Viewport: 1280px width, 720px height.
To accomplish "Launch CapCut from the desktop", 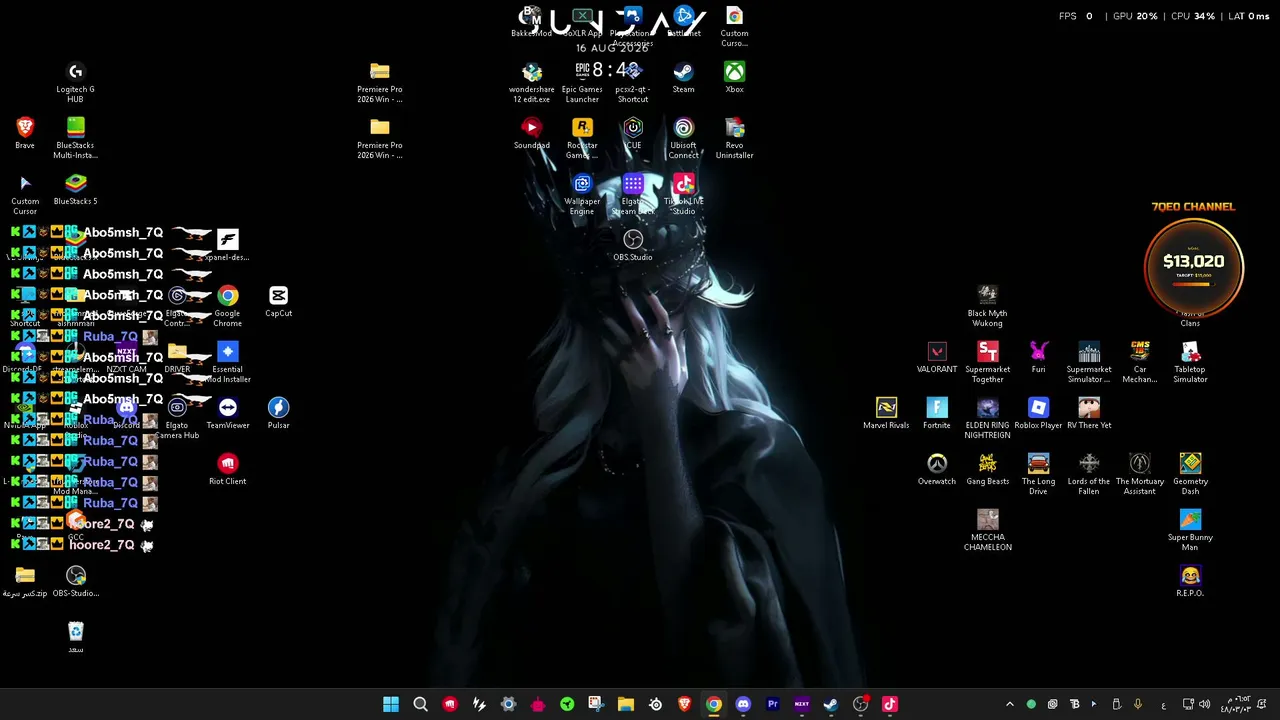I will tap(278, 301).
